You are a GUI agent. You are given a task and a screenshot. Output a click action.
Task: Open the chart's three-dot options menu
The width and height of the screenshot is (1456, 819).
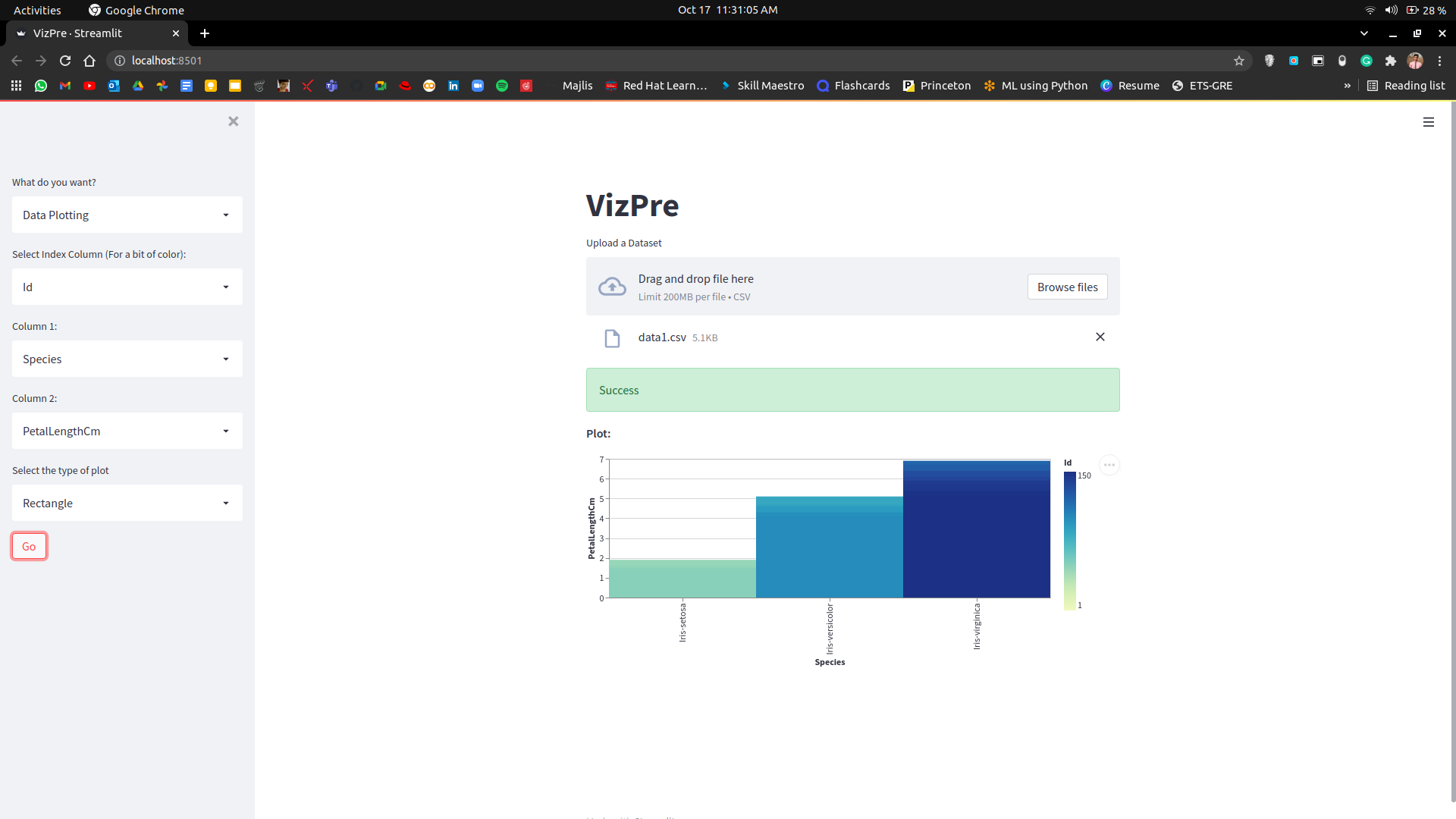[1109, 465]
